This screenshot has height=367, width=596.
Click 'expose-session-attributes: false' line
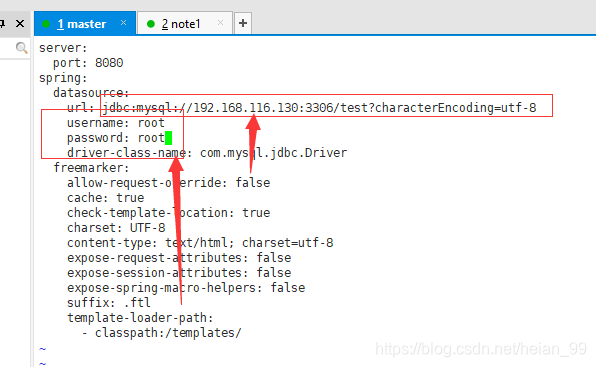click(179, 273)
